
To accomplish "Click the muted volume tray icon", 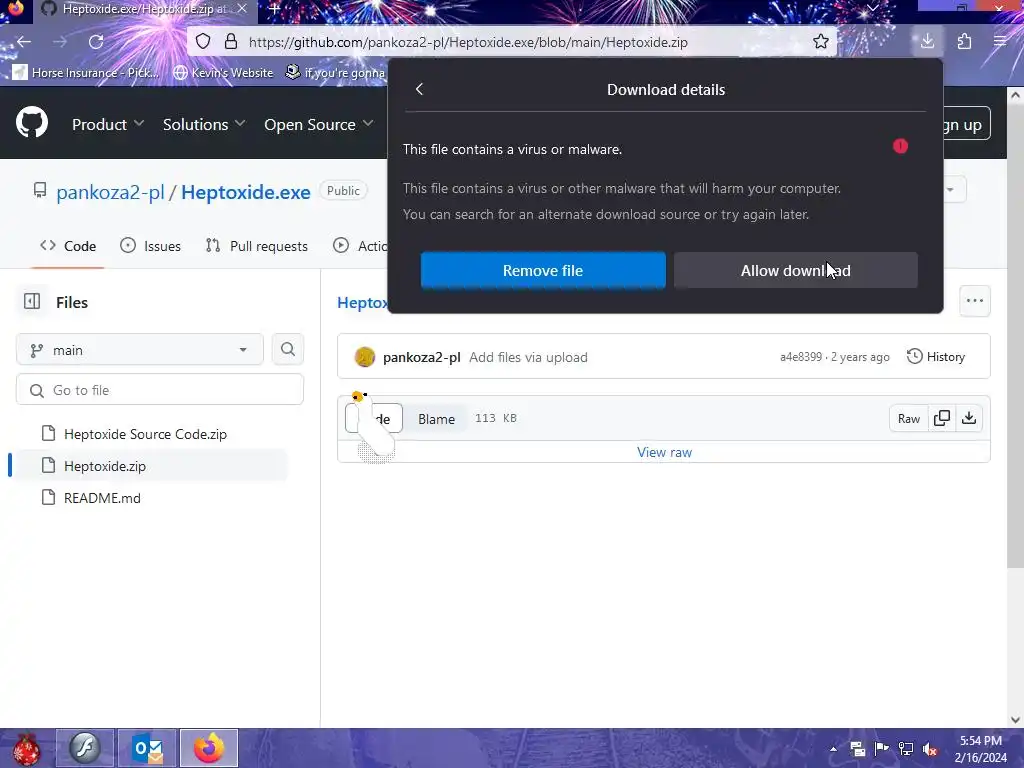I will tap(929, 749).
